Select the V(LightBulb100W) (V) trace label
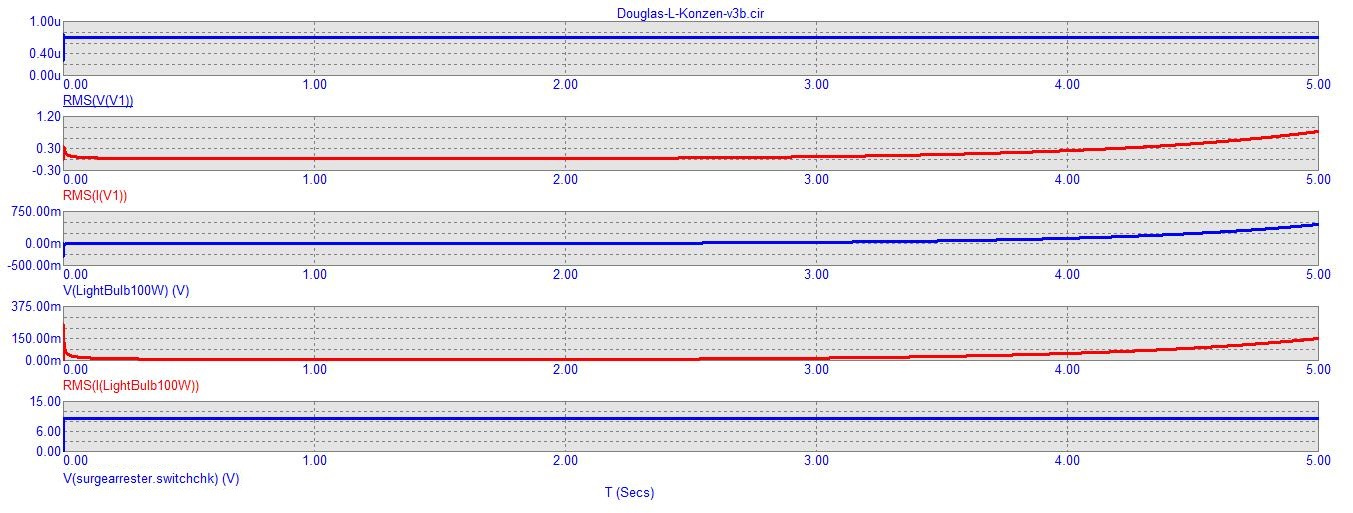 click(126, 290)
